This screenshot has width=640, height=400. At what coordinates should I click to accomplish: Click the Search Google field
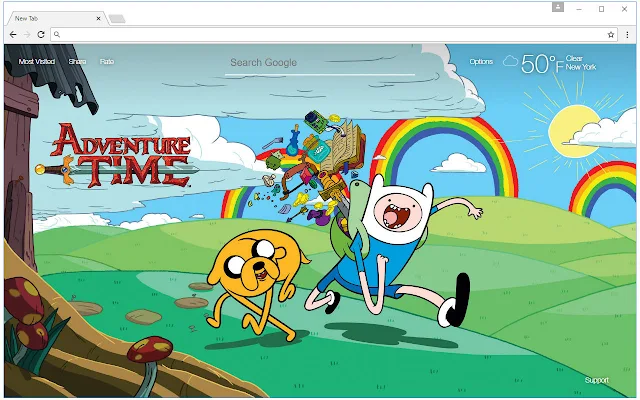[320, 63]
